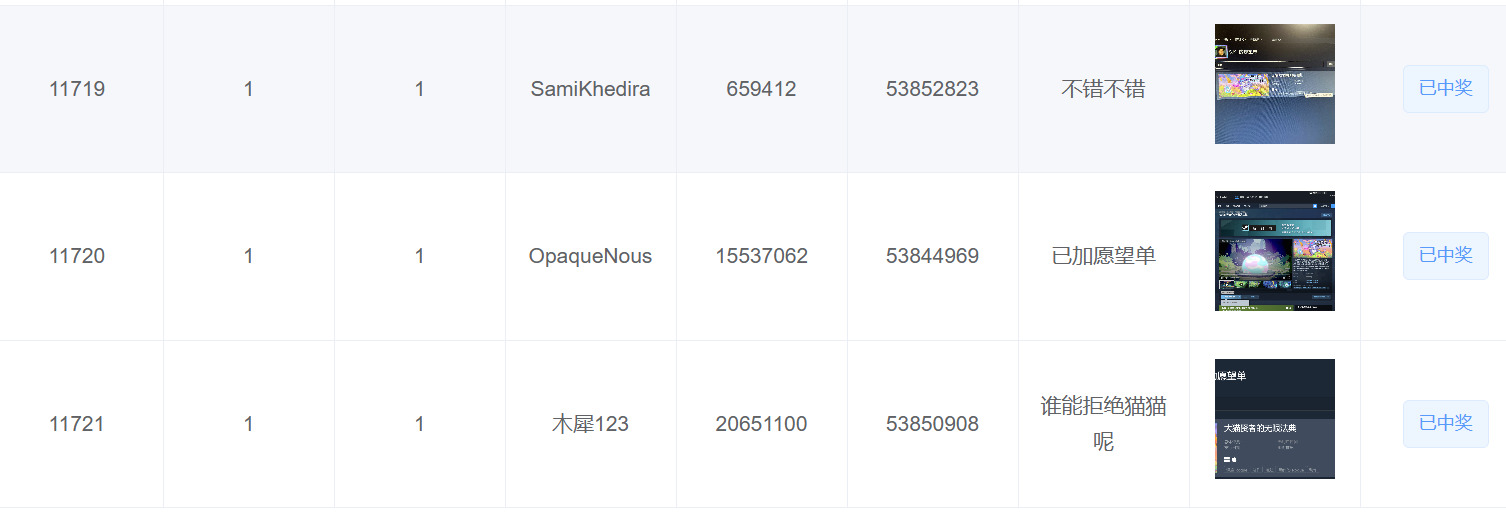Select the record ID 11720

[x=77, y=256]
